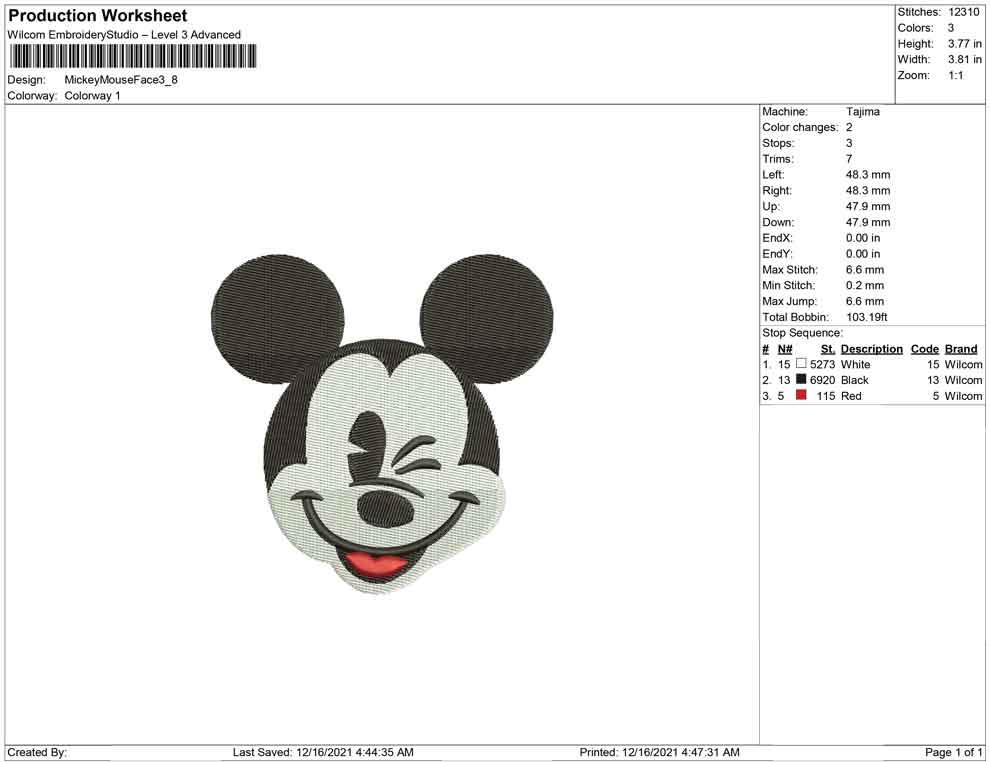Select the machine value 'Tajima'
The height and width of the screenshot is (762, 990).
pyautogui.click(x=862, y=111)
